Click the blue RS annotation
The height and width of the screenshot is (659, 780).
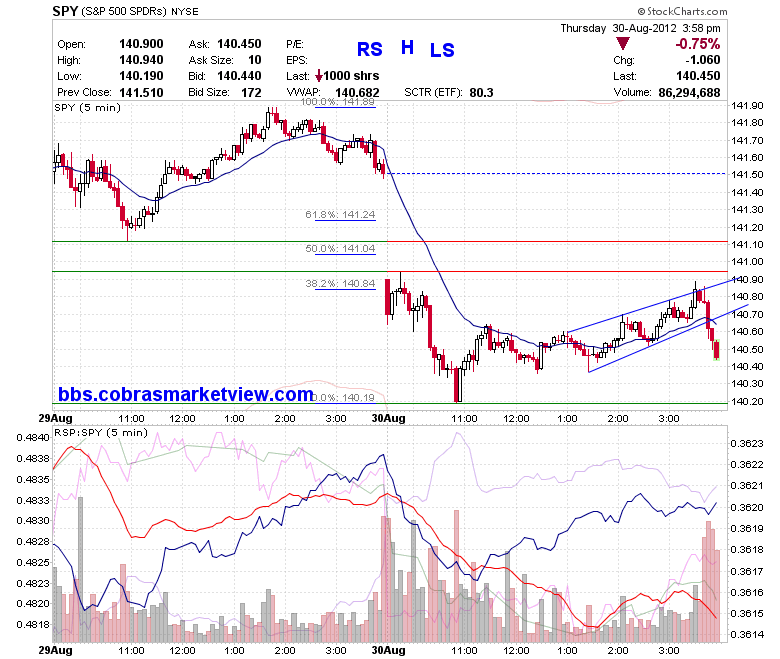(x=370, y=49)
